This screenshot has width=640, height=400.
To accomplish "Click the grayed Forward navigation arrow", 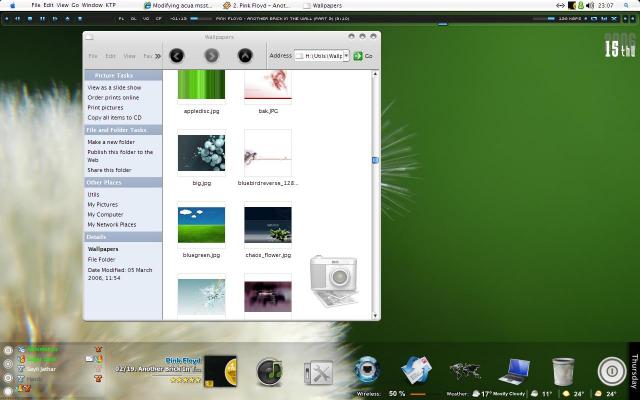I will pos(211,56).
